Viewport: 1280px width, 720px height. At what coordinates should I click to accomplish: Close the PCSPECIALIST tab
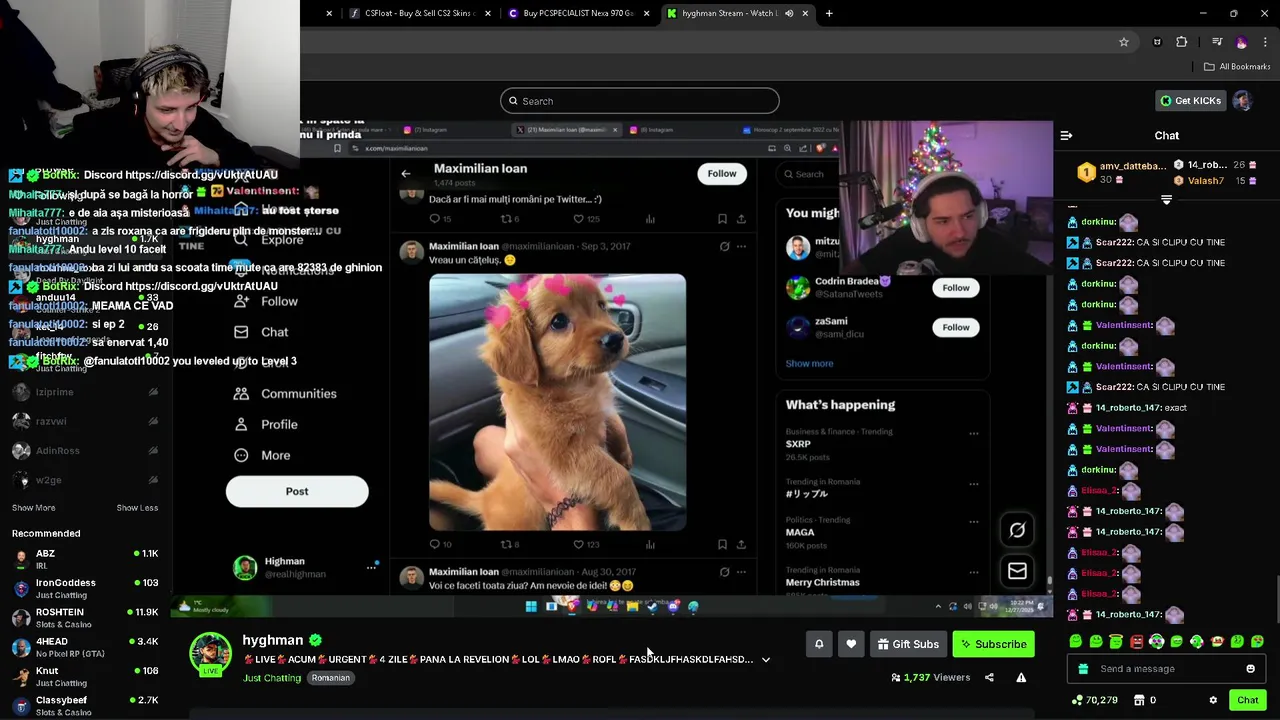646,13
